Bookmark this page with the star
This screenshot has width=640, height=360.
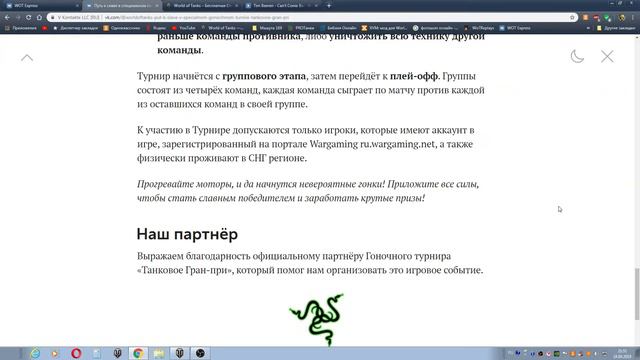[x=572, y=18]
